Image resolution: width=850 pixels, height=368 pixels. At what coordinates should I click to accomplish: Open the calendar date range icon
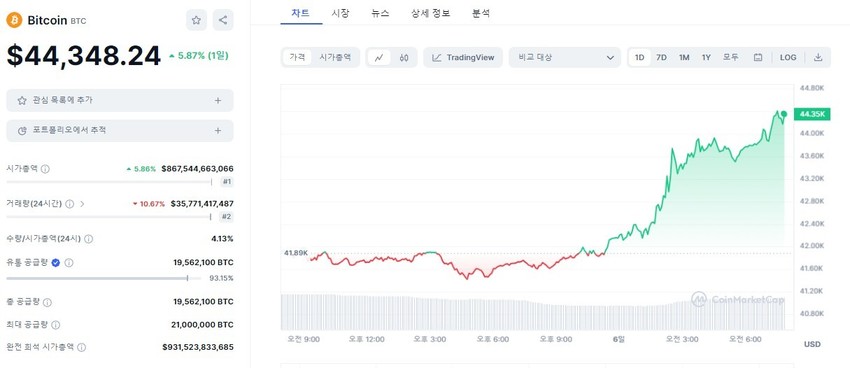click(758, 57)
